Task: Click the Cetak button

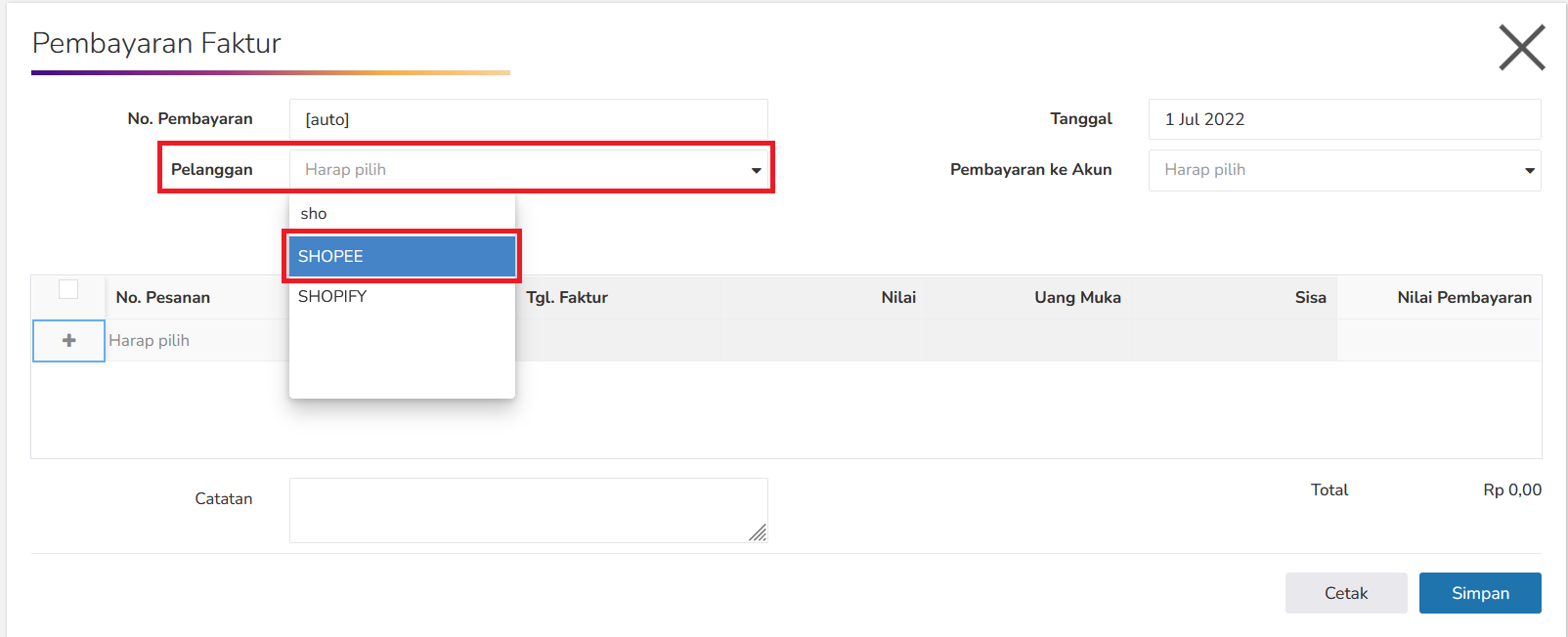Action: pos(1346,593)
